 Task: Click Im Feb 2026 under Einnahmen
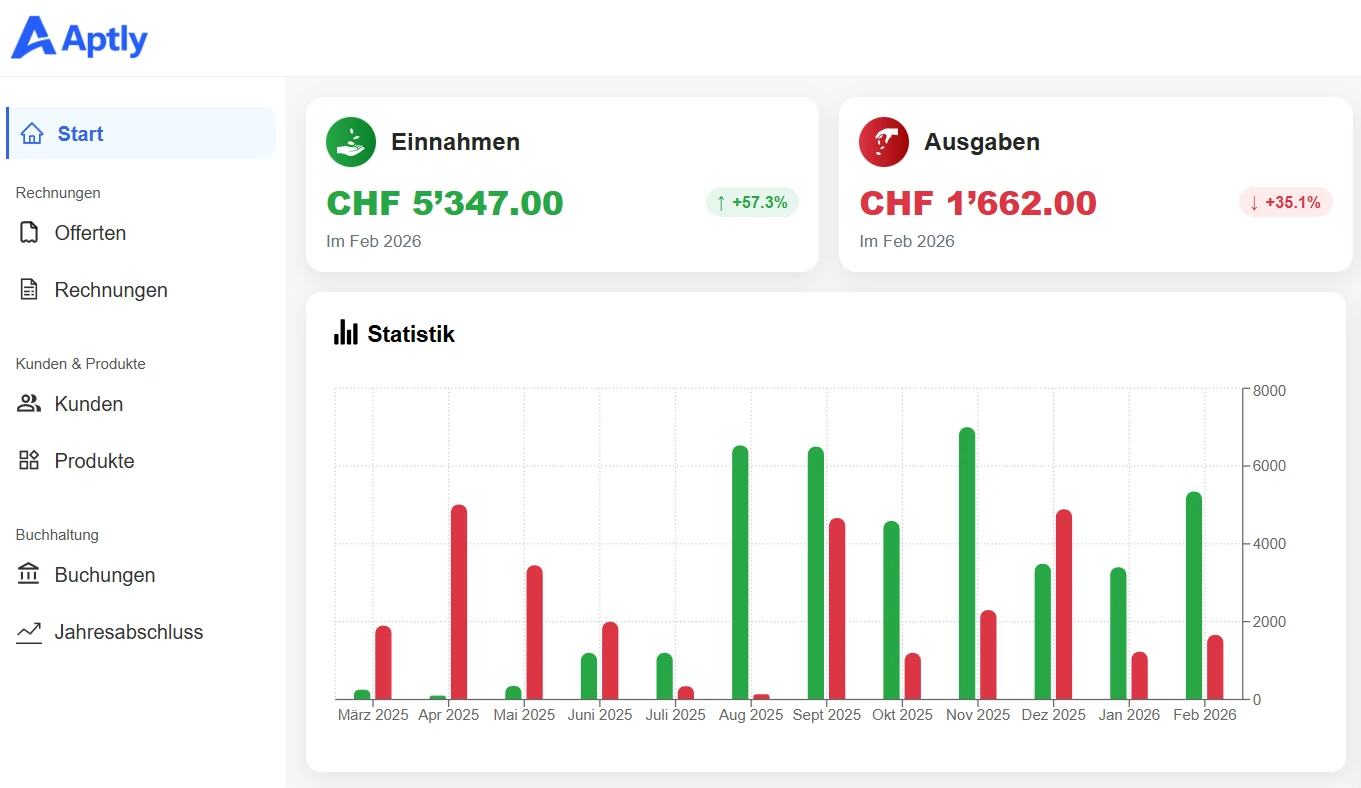[374, 241]
